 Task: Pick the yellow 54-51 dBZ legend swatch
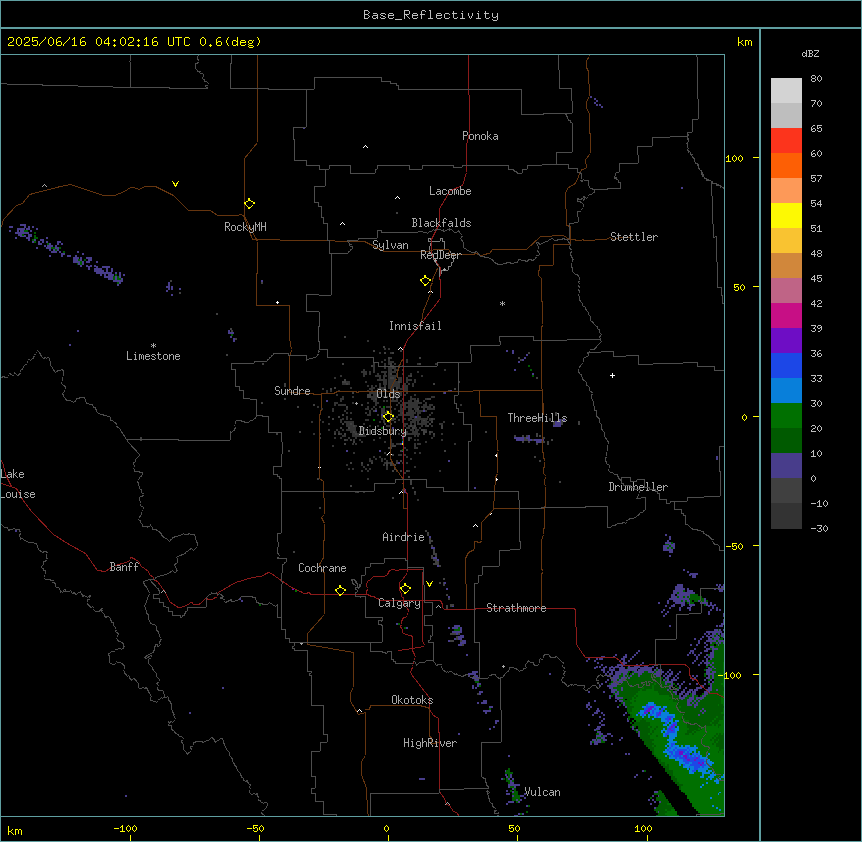786,215
